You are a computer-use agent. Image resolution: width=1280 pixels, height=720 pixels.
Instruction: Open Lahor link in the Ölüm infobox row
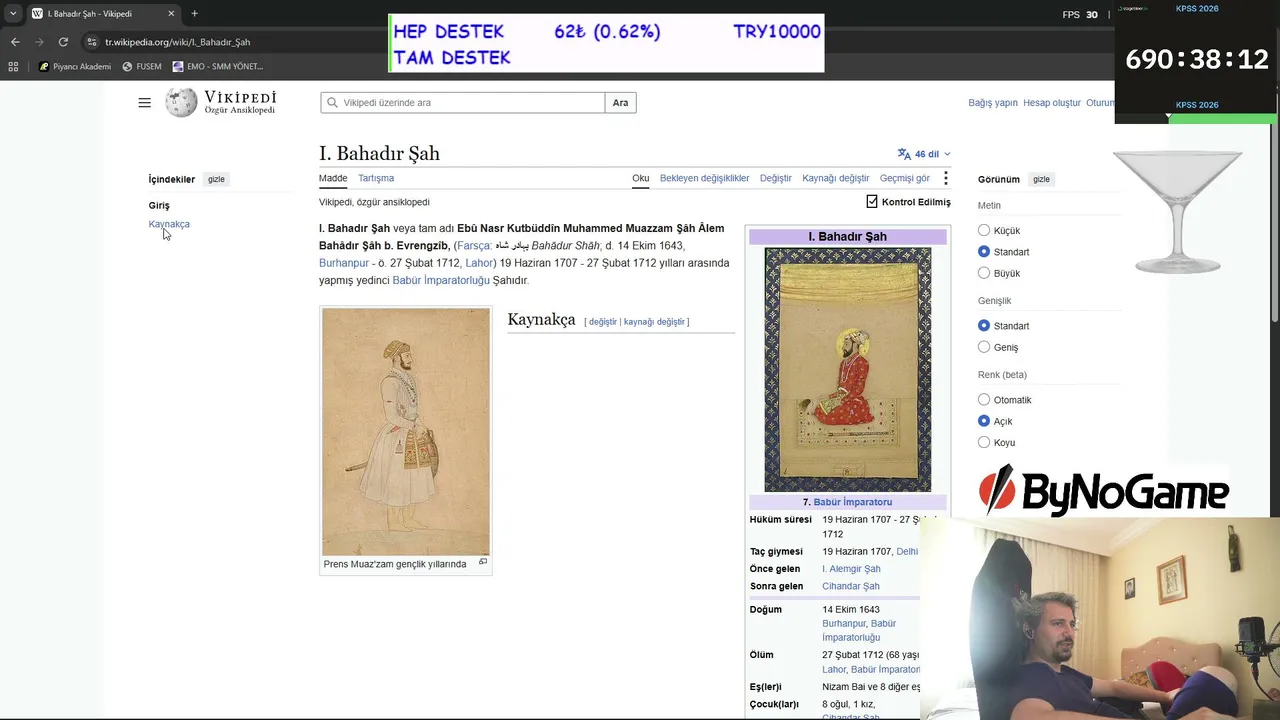[834, 670]
